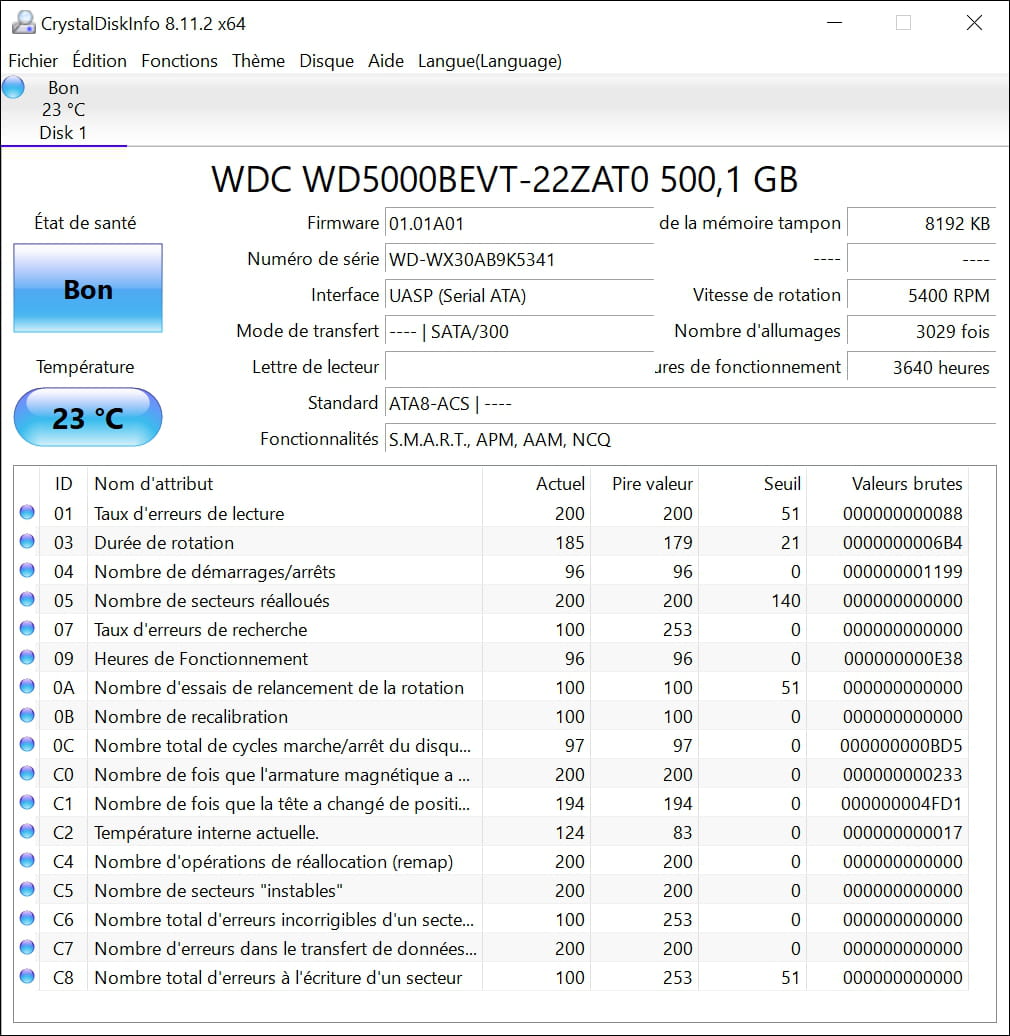The height and width of the screenshot is (1036, 1010).
Task: Open the Aide menu
Action: pos(386,61)
